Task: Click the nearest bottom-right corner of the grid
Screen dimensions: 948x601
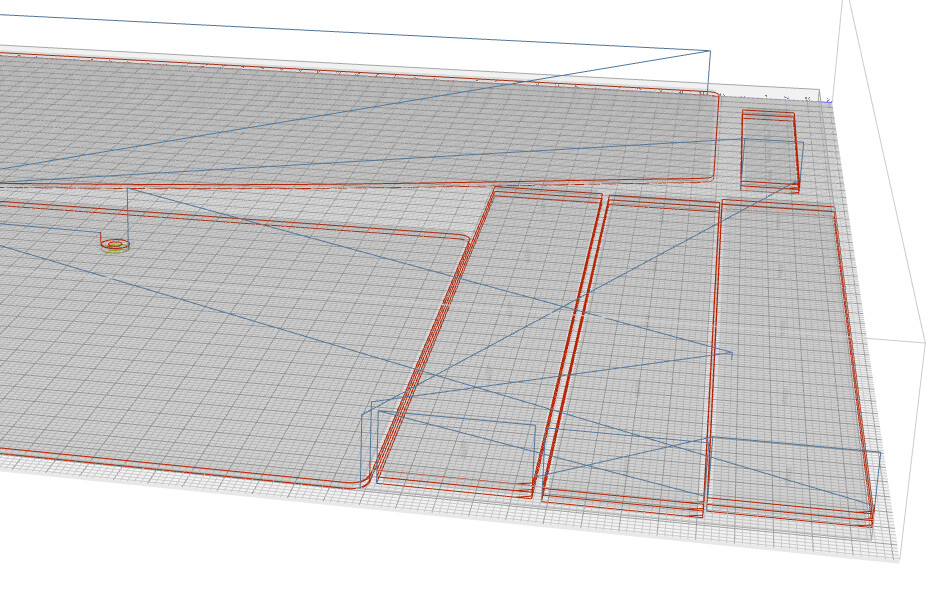Action: click(x=898, y=562)
